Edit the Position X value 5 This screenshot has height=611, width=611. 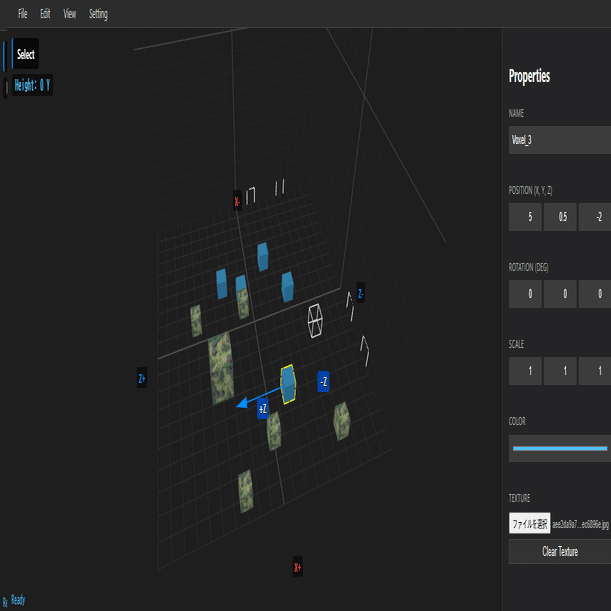pyautogui.click(x=525, y=217)
